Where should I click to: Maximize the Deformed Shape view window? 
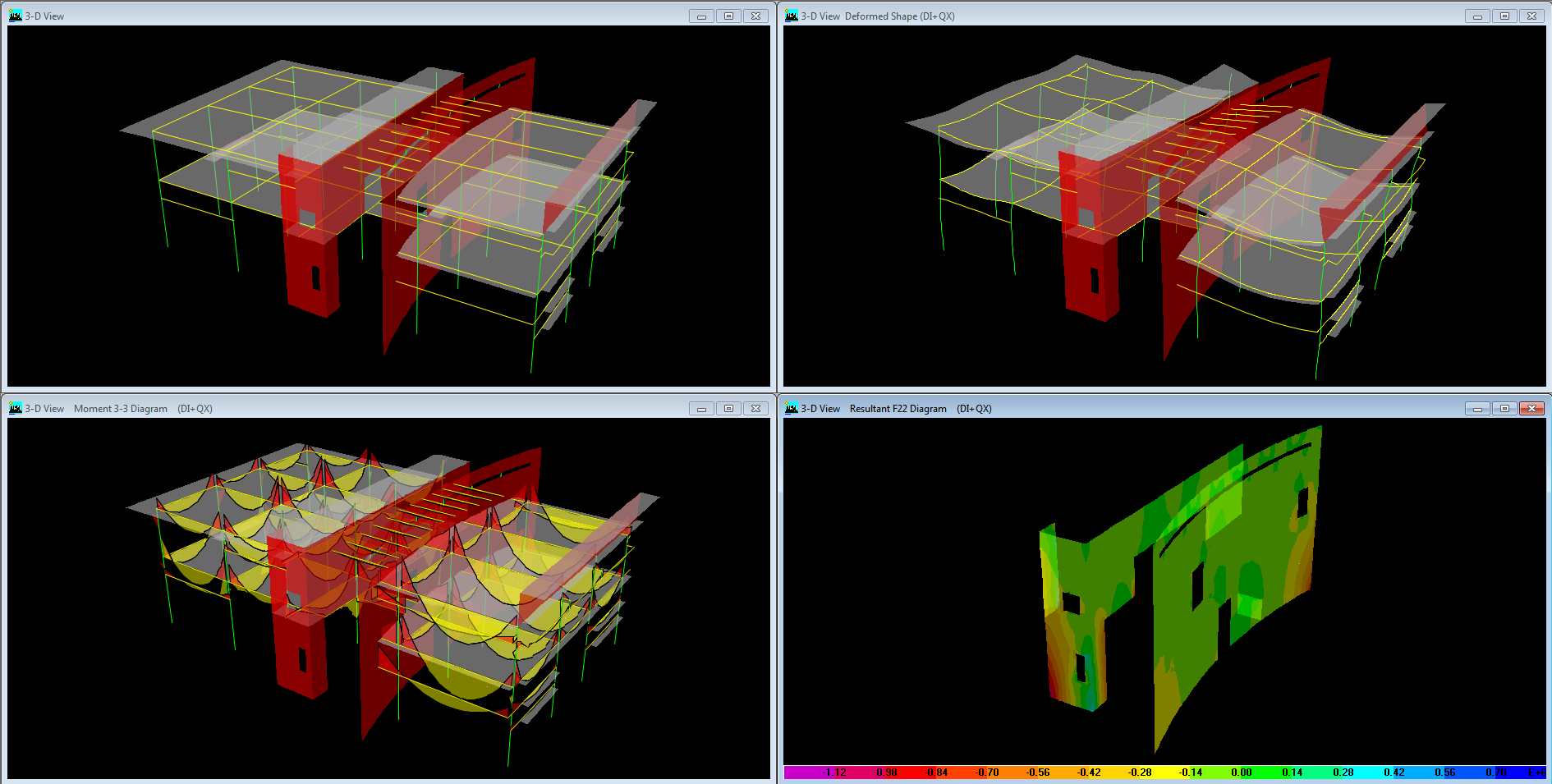[x=1504, y=16]
